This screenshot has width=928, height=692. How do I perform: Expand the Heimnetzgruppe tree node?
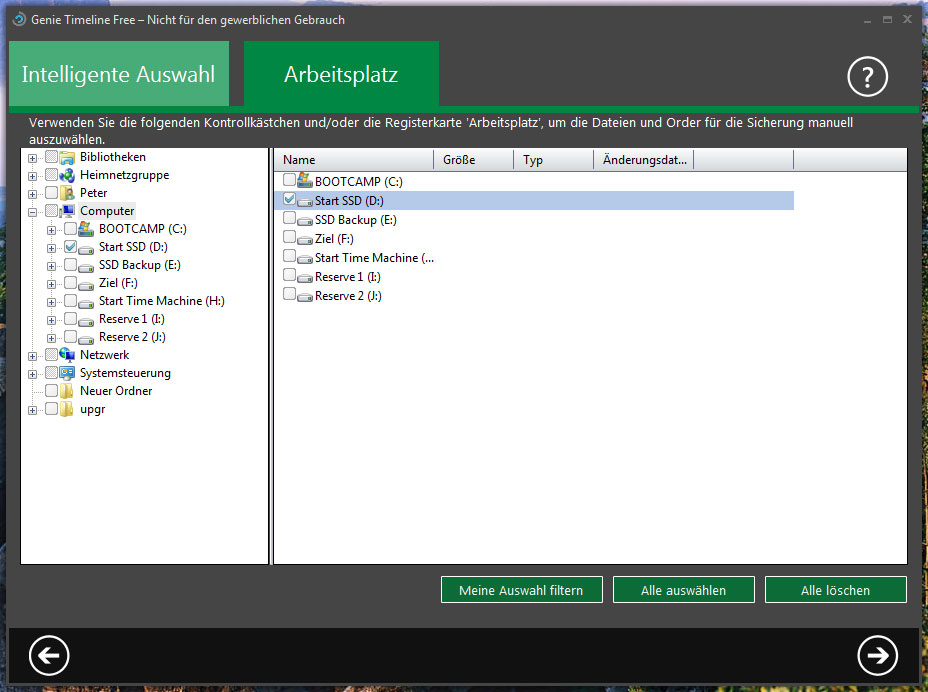33,176
